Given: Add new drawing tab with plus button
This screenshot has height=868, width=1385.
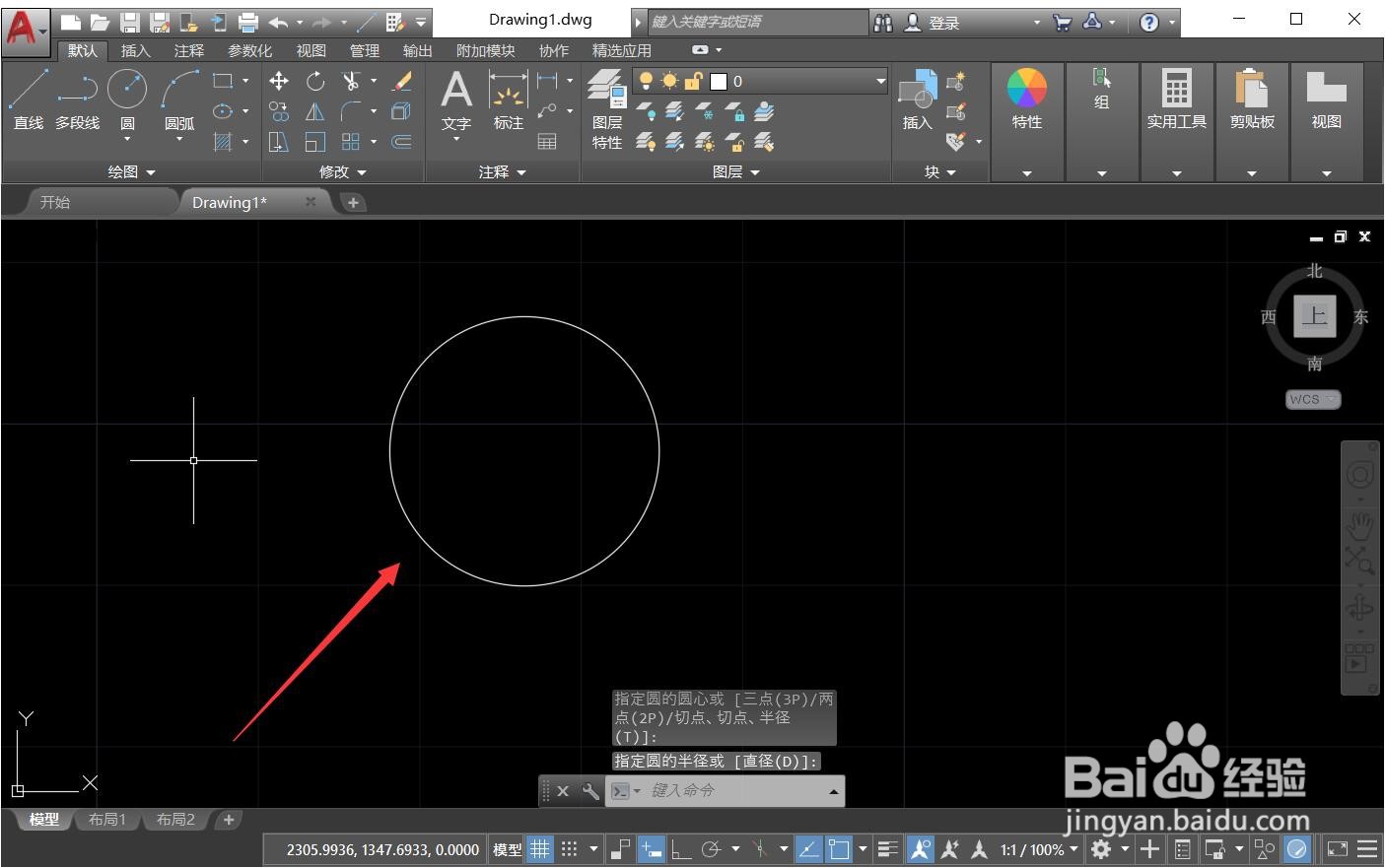Looking at the screenshot, I should tap(353, 202).
